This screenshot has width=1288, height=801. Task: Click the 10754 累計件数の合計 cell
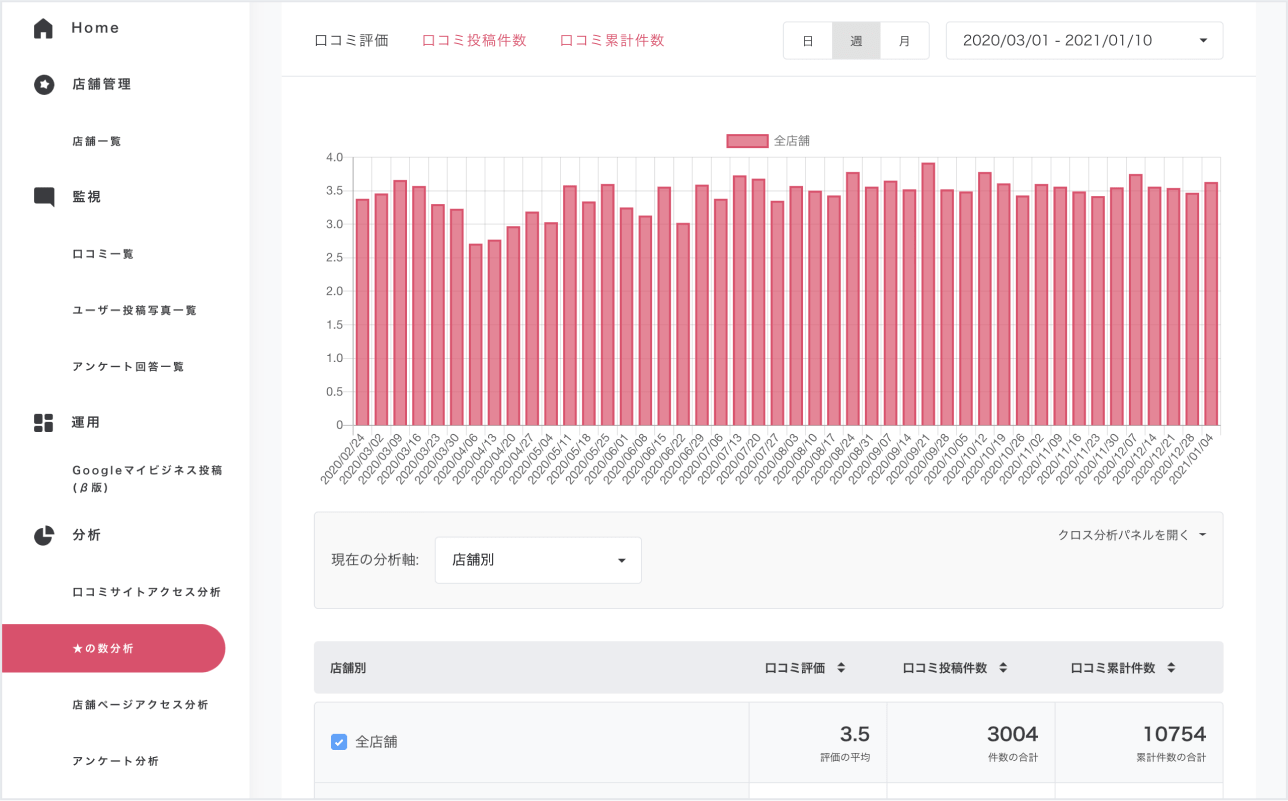tap(1139, 743)
